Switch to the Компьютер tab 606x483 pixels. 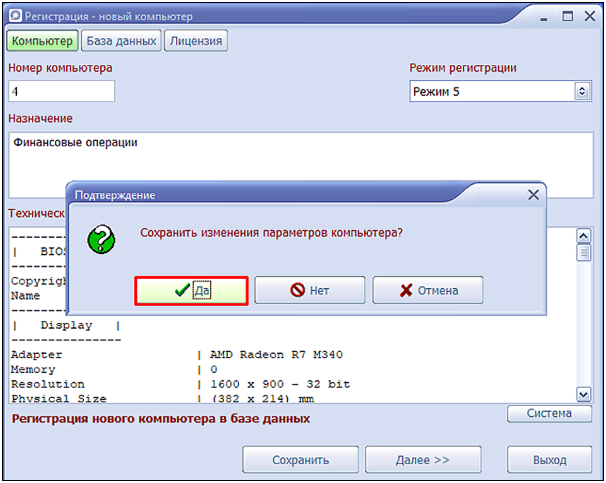(x=42, y=41)
